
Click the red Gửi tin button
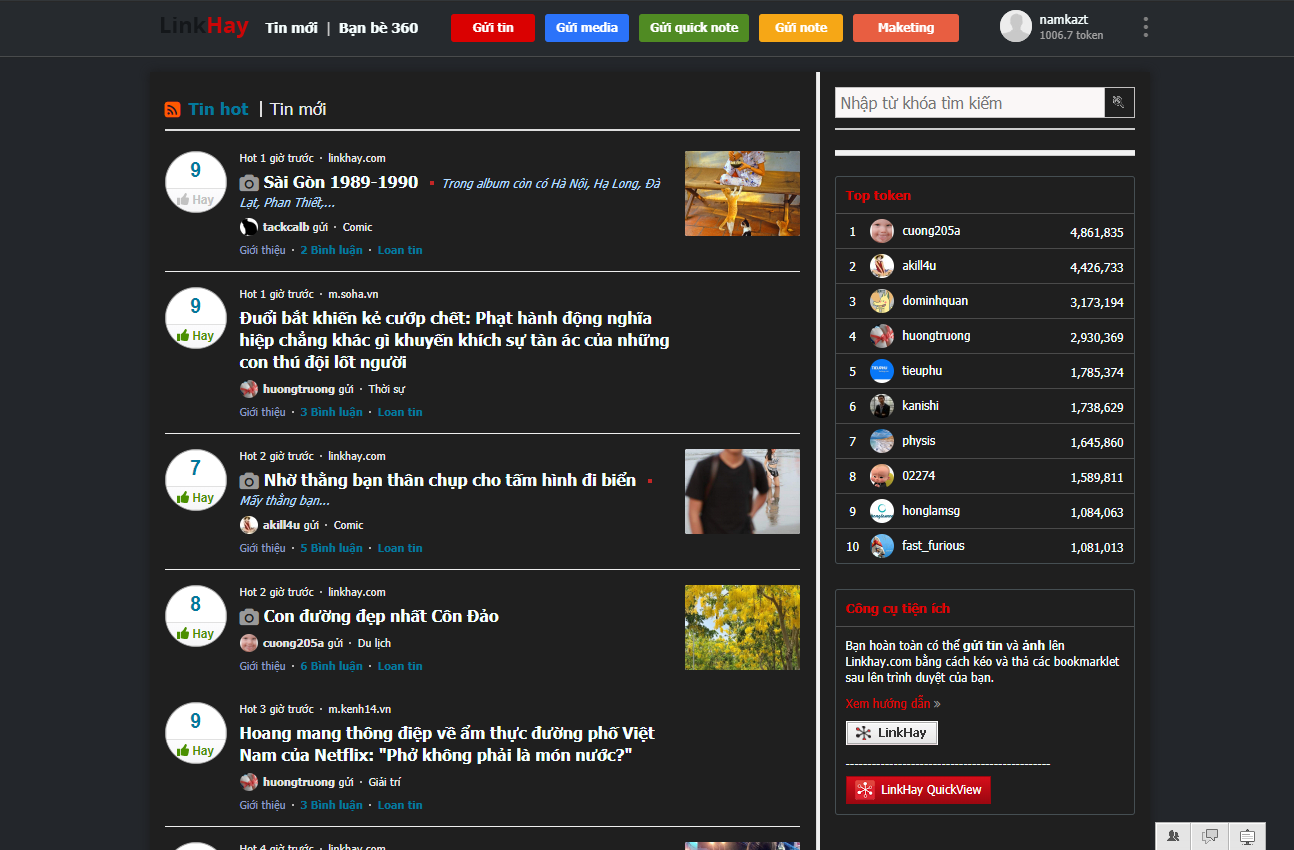click(493, 28)
